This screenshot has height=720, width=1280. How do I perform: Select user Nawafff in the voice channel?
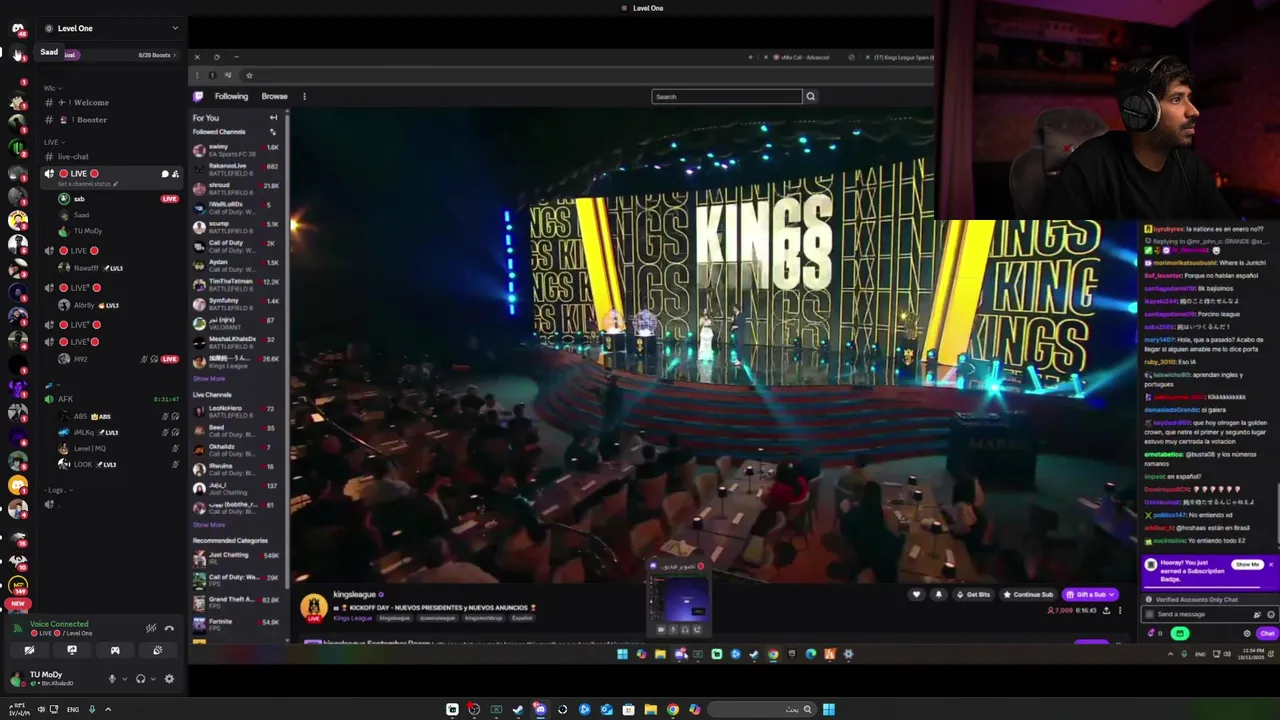pos(86,268)
